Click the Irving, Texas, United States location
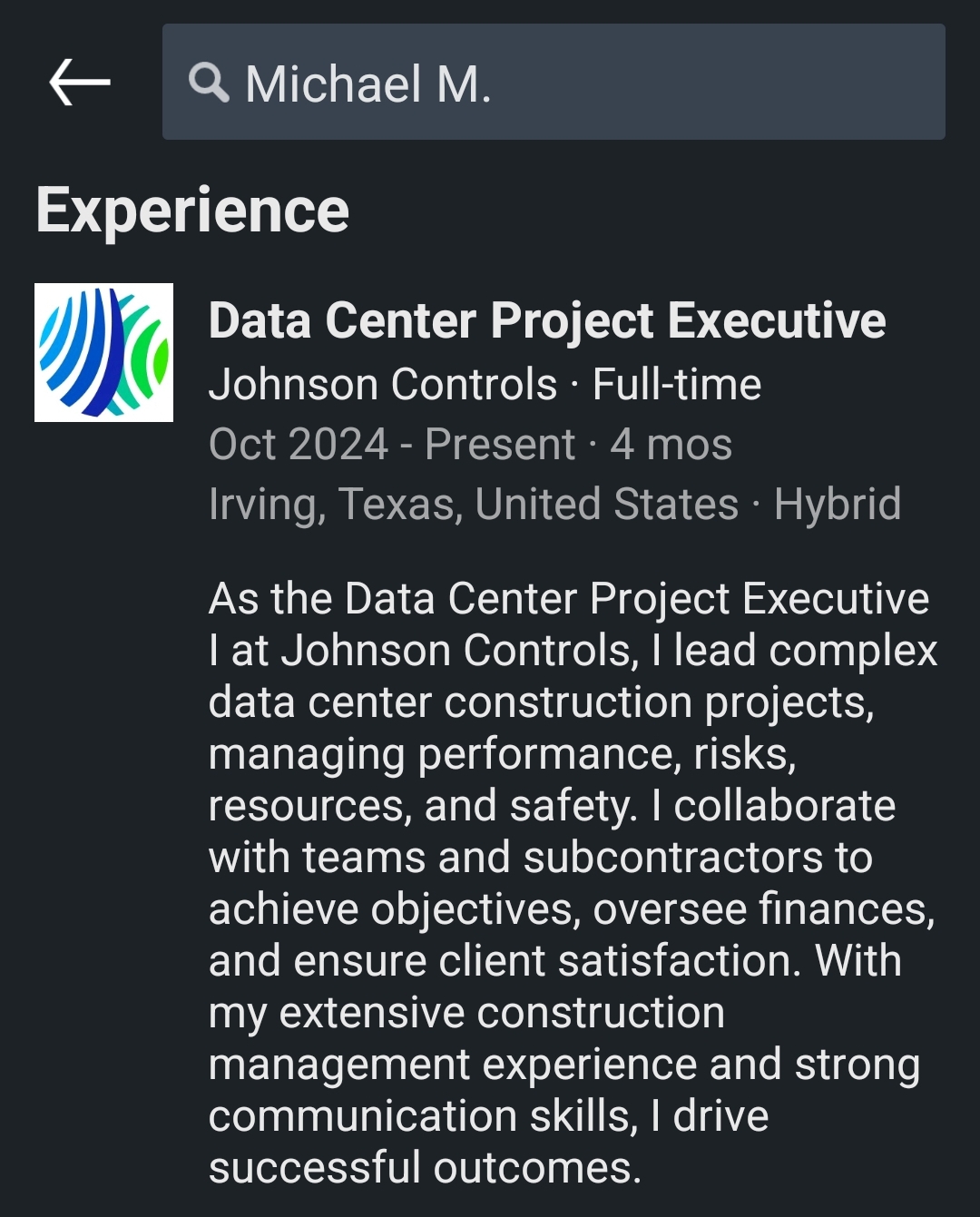Image resolution: width=980 pixels, height=1217 pixels. (x=474, y=505)
